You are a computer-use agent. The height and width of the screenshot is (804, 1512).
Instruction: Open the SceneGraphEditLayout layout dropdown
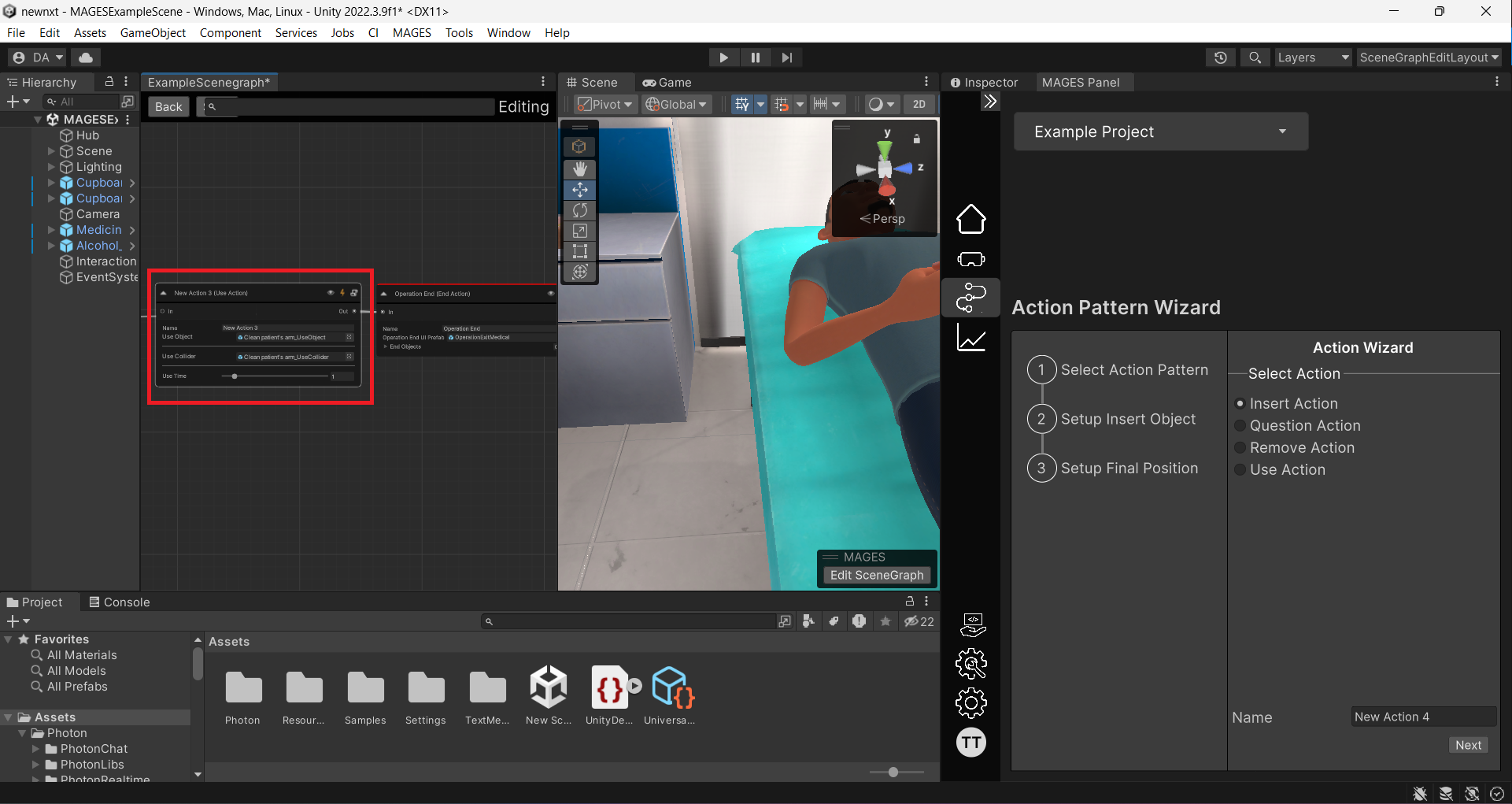[1429, 57]
